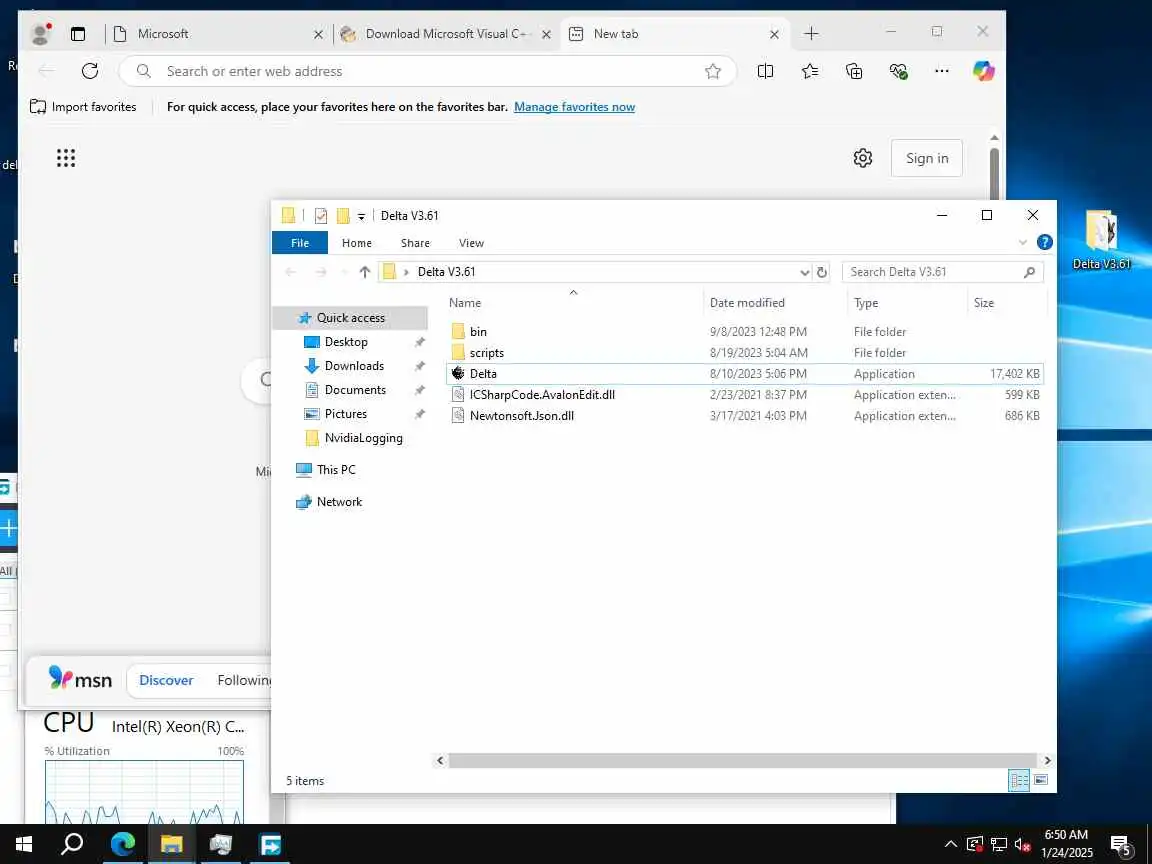This screenshot has height=864, width=1152.
Task: Select Newtonsoft.Json.dll file
Action: pos(744,415)
